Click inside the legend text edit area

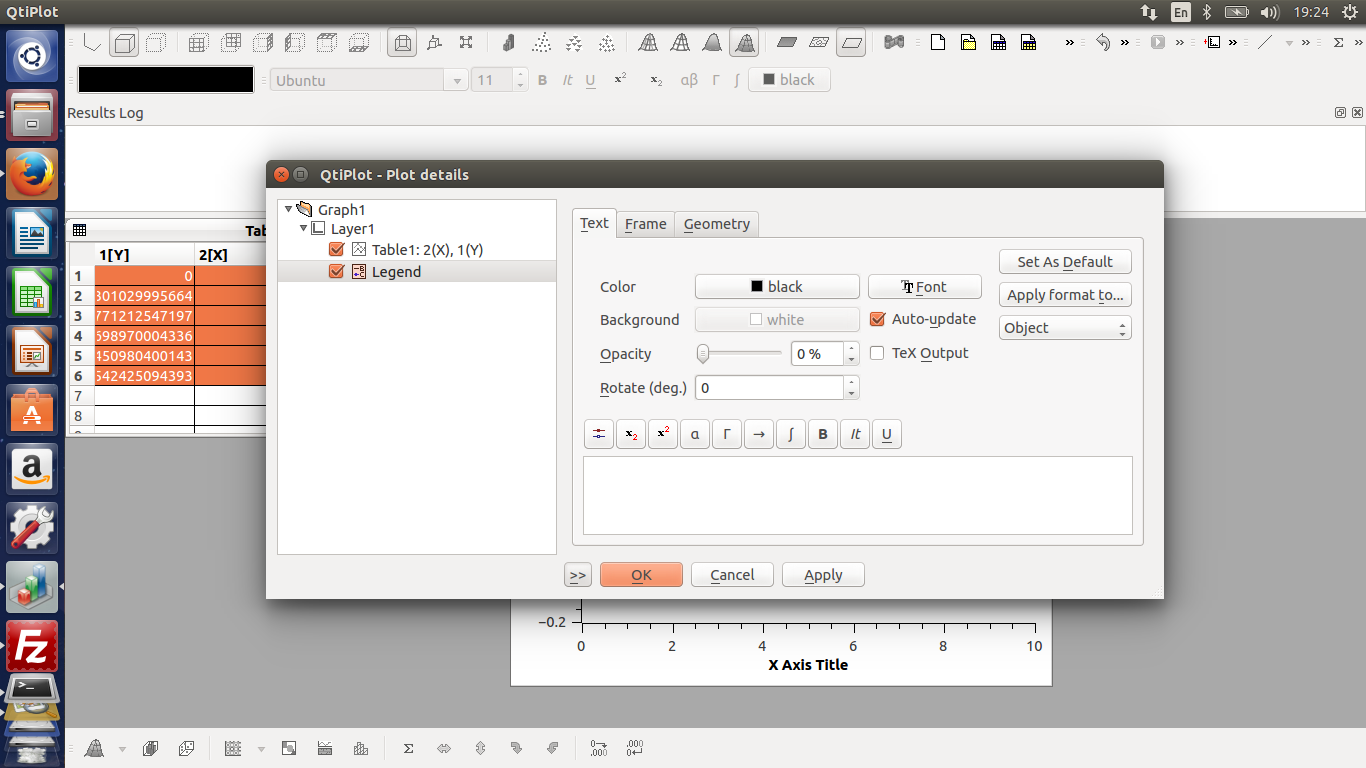tap(858, 496)
